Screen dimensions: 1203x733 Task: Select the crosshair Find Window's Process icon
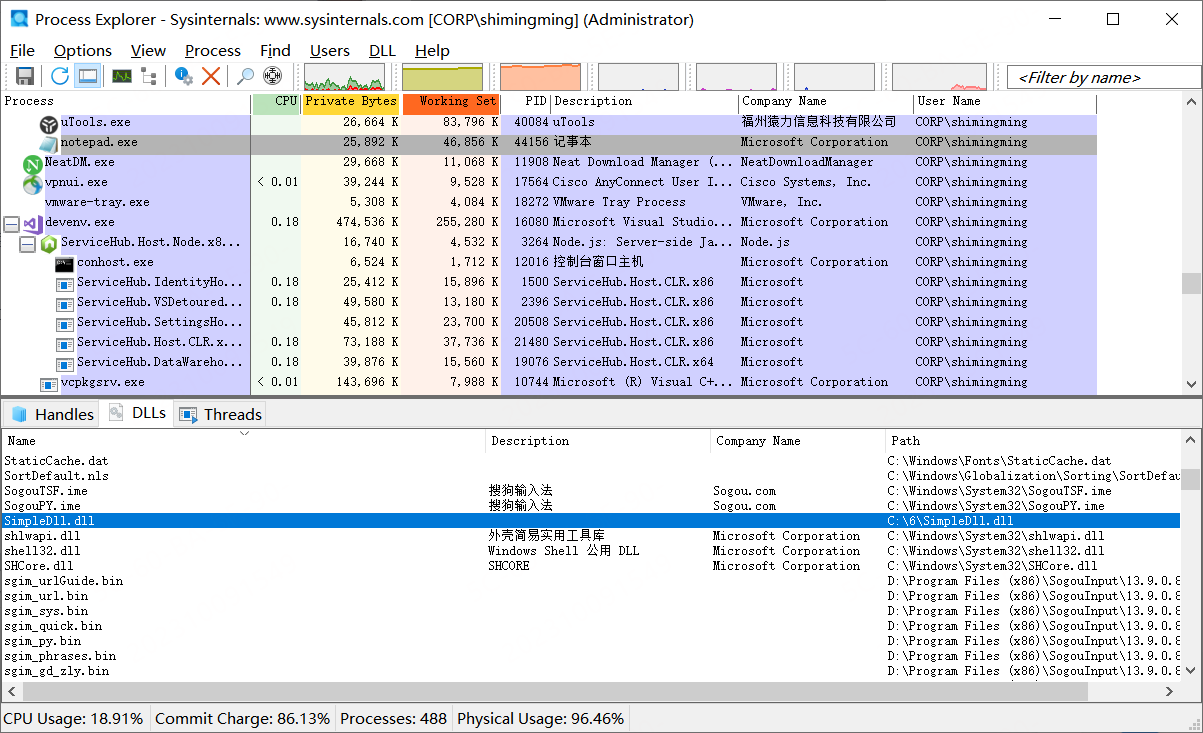tap(272, 77)
